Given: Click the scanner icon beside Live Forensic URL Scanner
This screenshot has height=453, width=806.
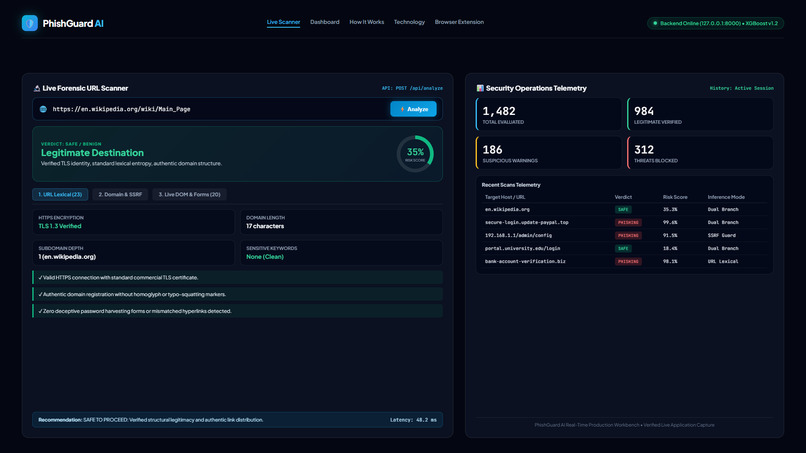Looking at the screenshot, I should pos(37,88).
